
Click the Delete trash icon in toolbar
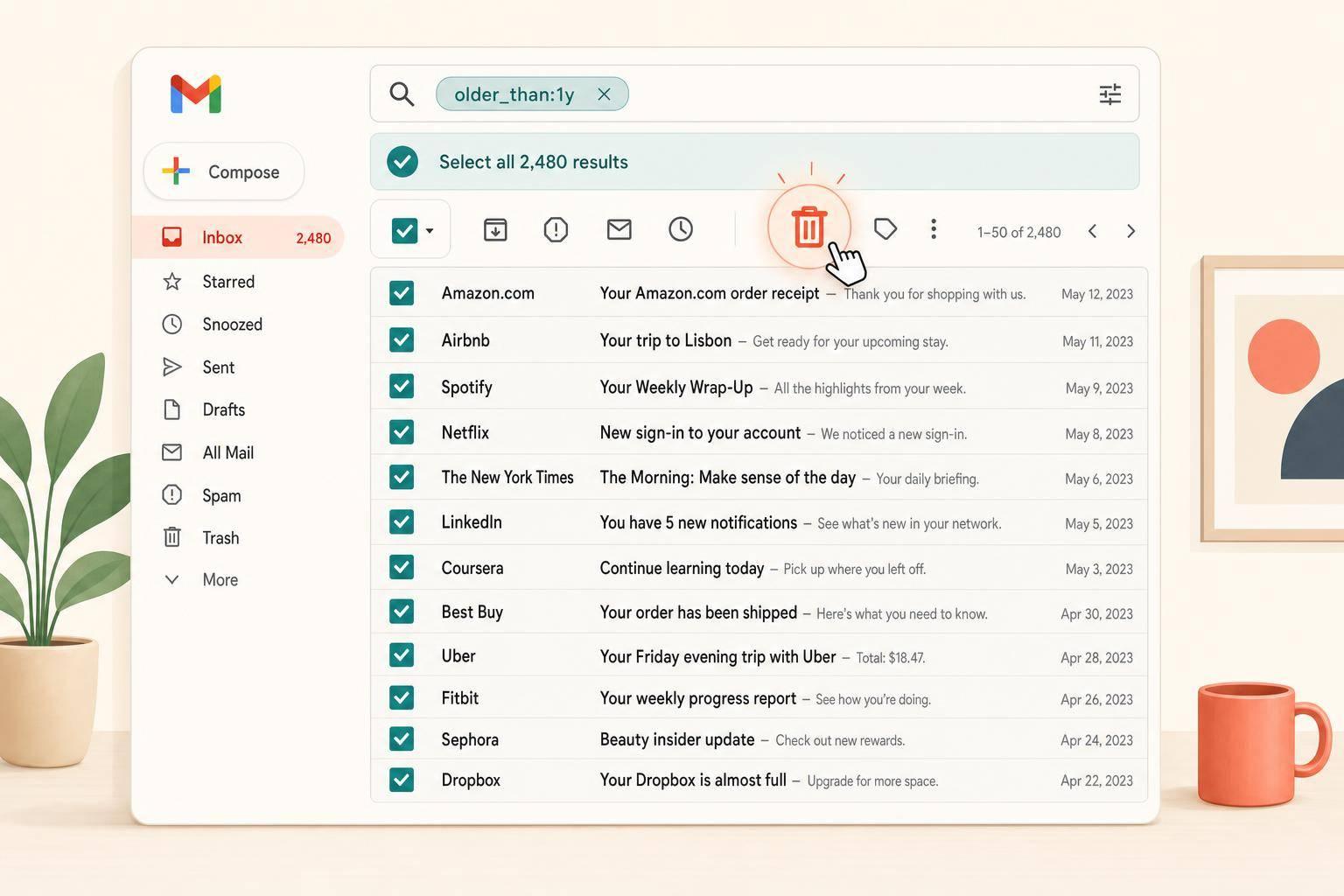pos(809,227)
